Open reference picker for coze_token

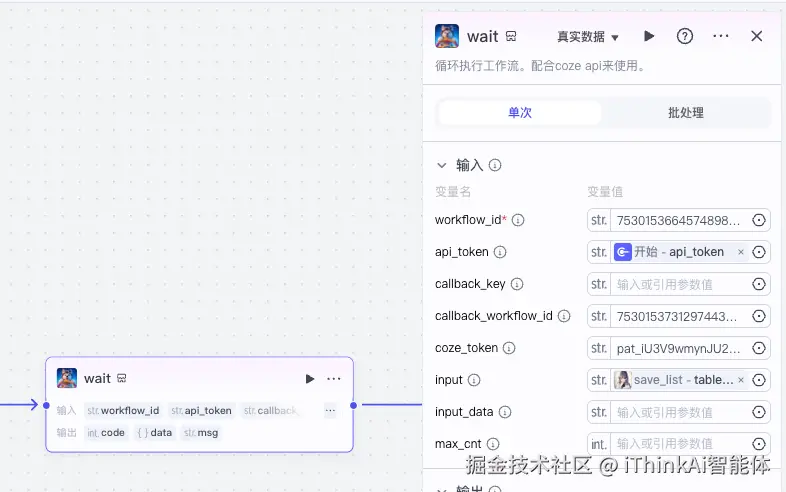tap(759, 348)
